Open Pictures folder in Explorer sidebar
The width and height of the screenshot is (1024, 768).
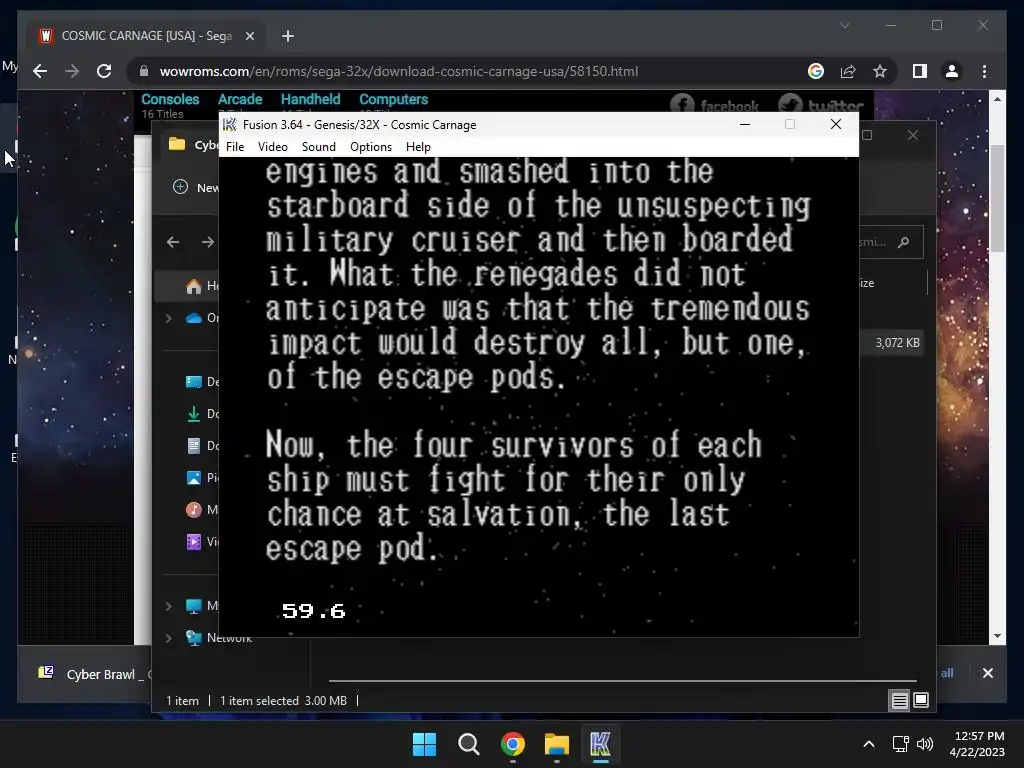pos(202,478)
